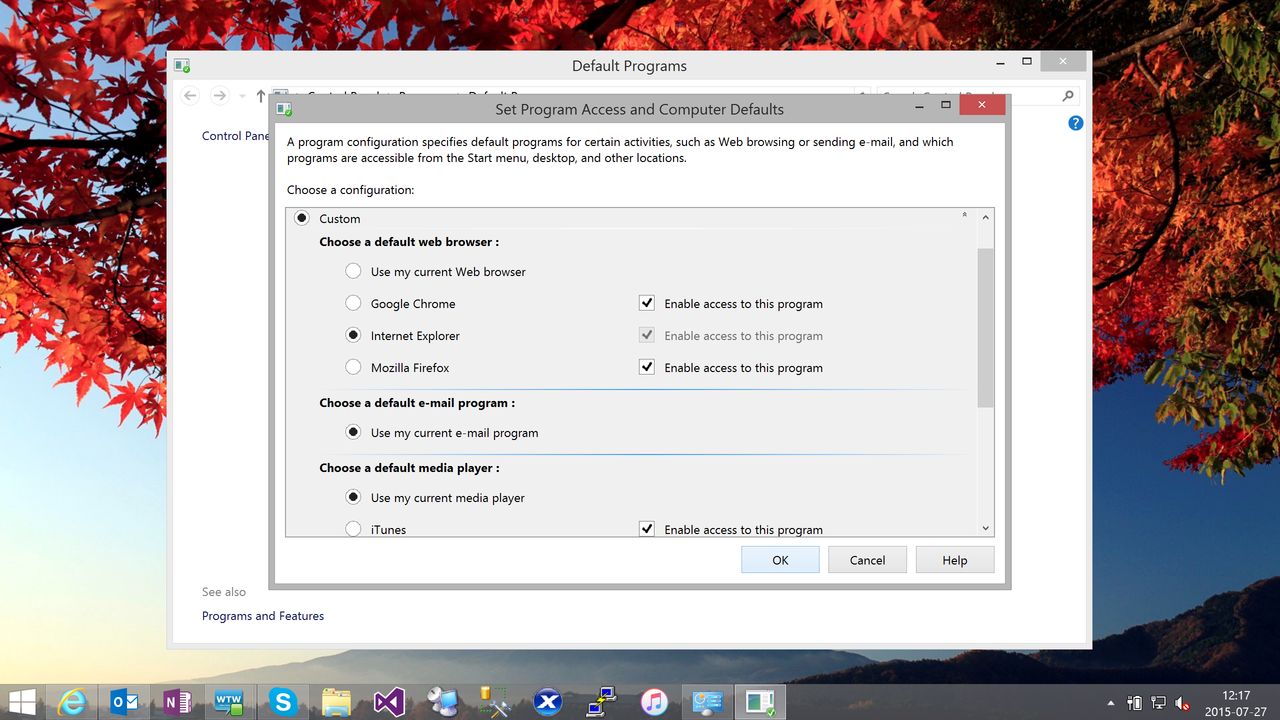Open File Explorer from the taskbar
This screenshot has width=1280, height=720.
click(335, 702)
